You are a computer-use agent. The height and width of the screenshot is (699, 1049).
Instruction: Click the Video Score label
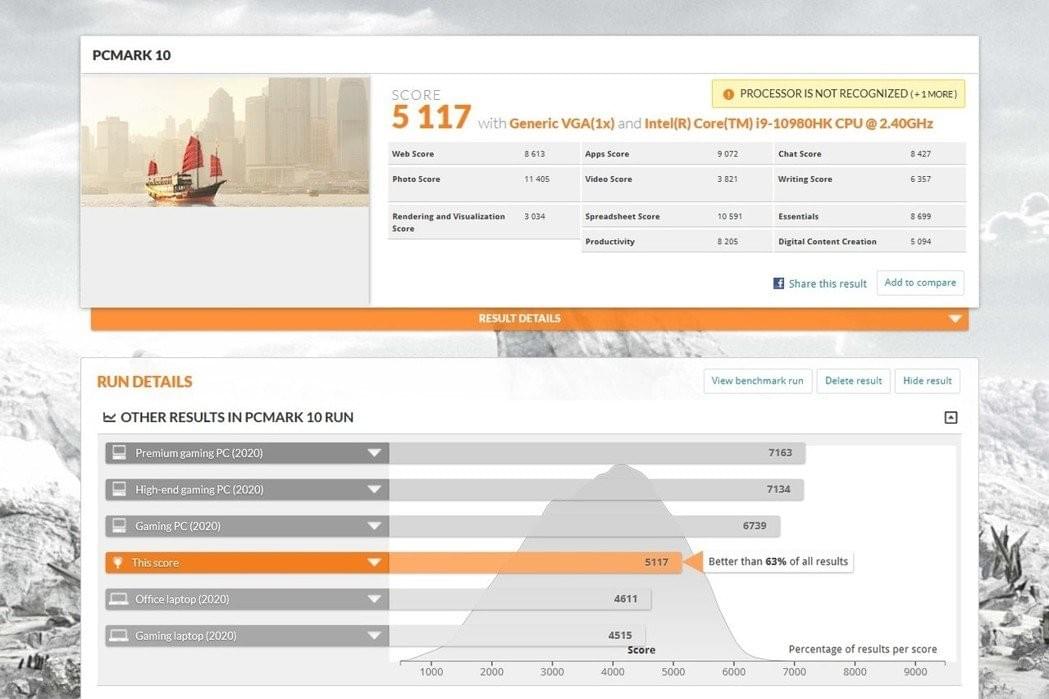click(x=608, y=179)
